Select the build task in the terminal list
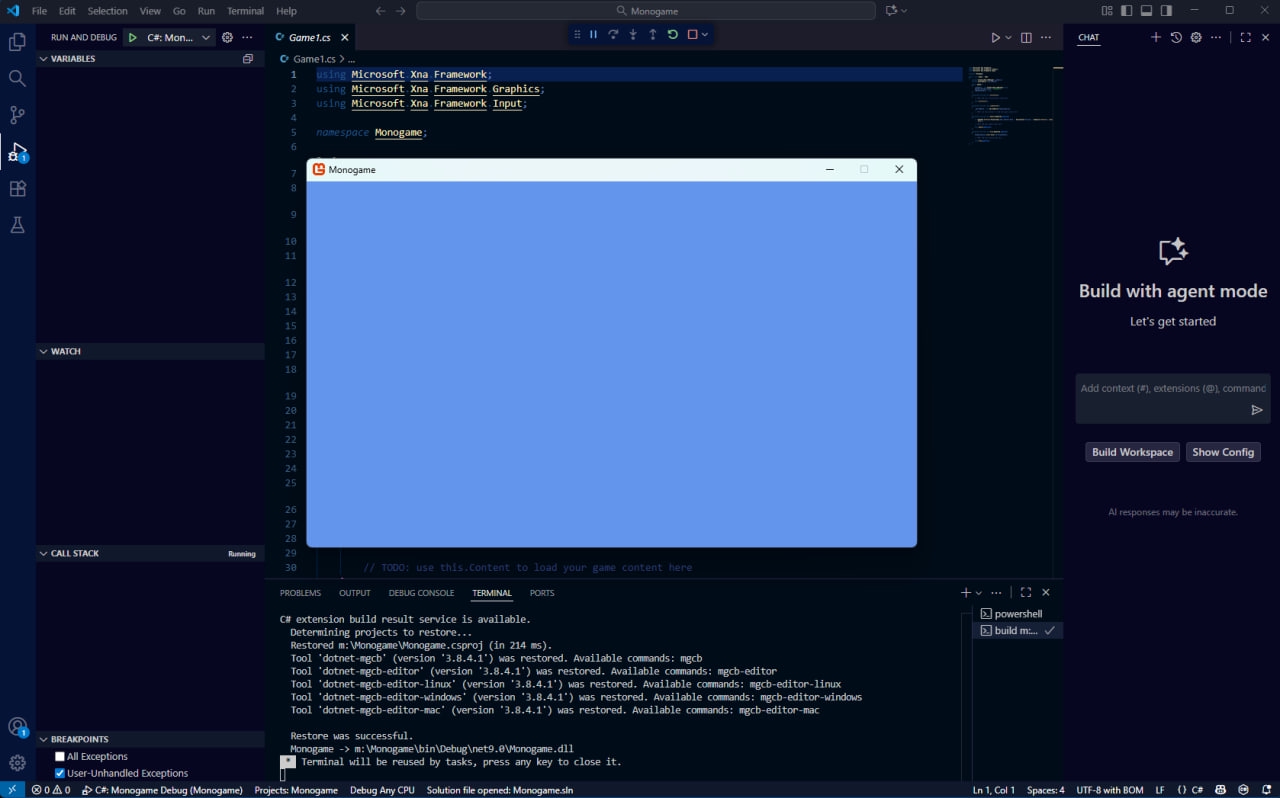This screenshot has width=1280, height=798. 1010,630
